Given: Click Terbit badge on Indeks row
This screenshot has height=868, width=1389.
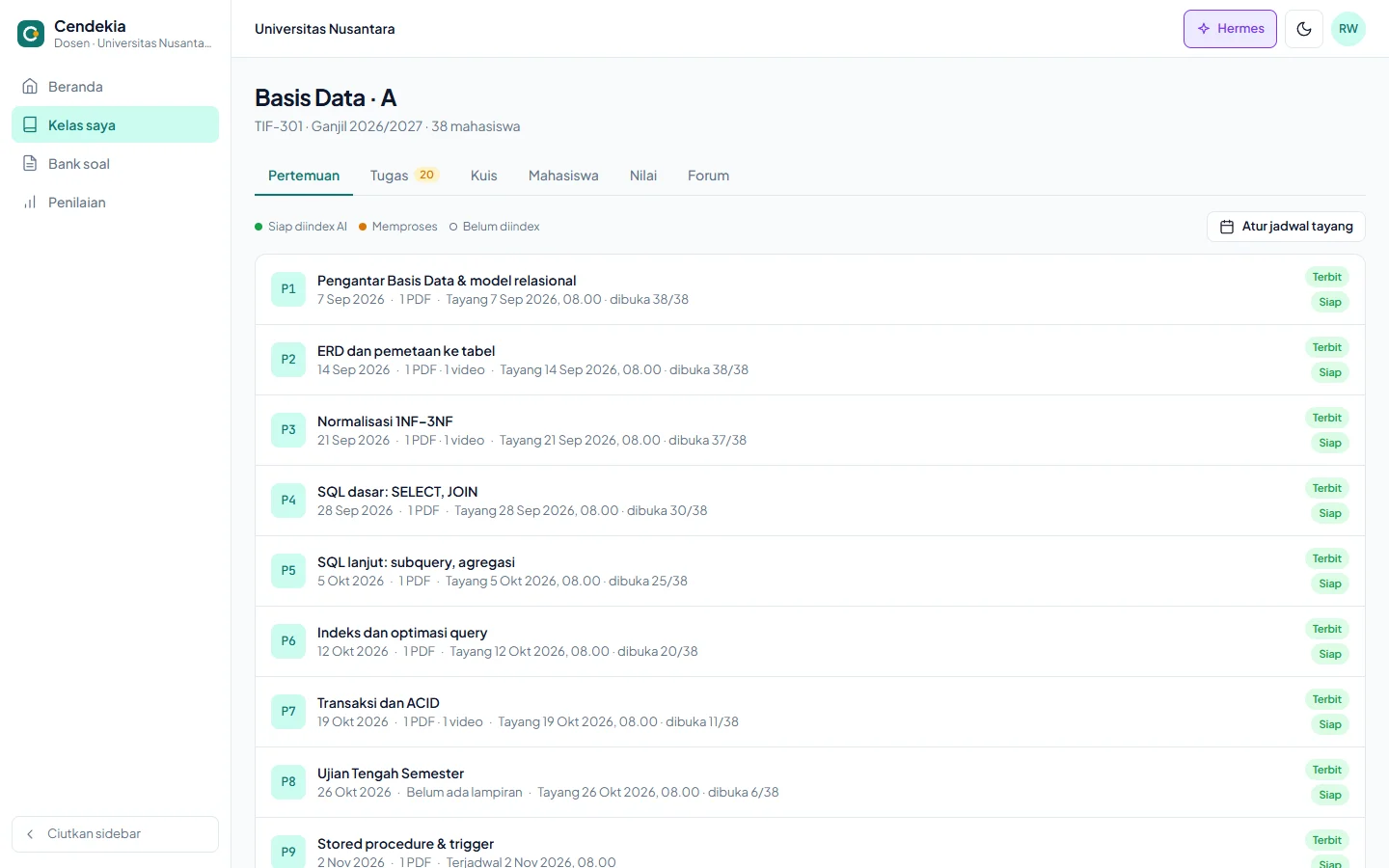Looking at the screenshot, I should [1326, 629].
